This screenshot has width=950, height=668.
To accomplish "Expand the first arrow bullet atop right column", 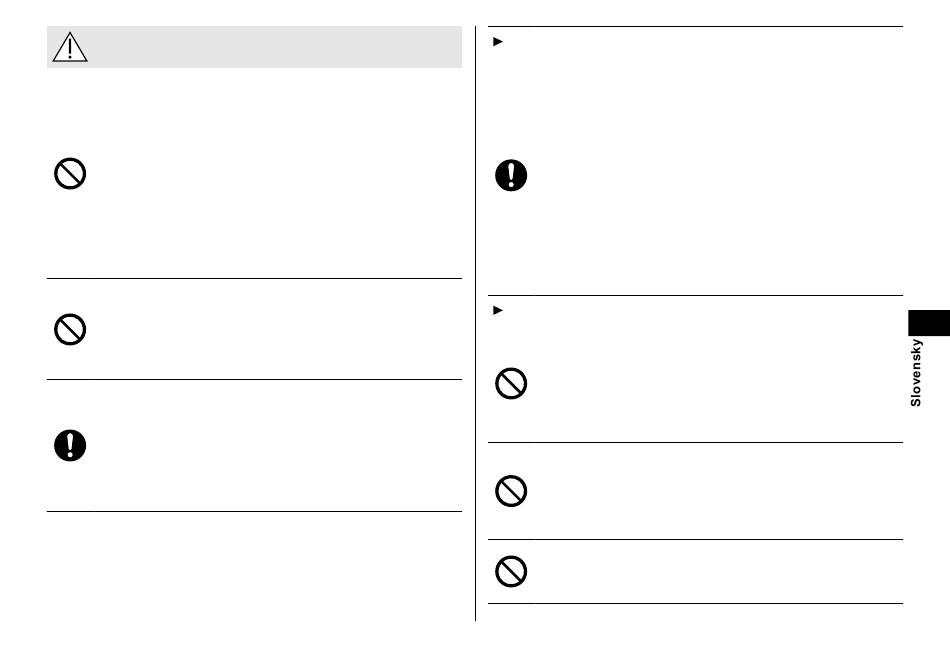I will (x=498, y=42).
